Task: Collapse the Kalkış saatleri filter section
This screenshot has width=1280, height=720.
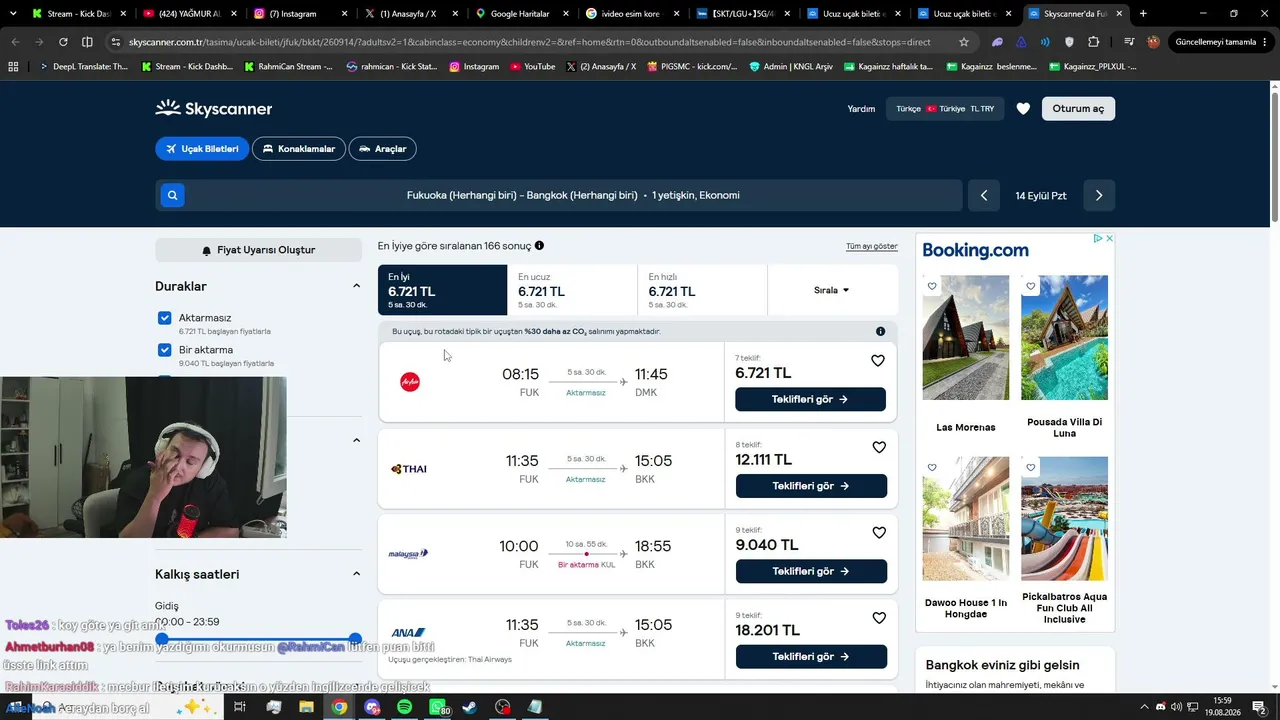Action: (x=356, y=574)
